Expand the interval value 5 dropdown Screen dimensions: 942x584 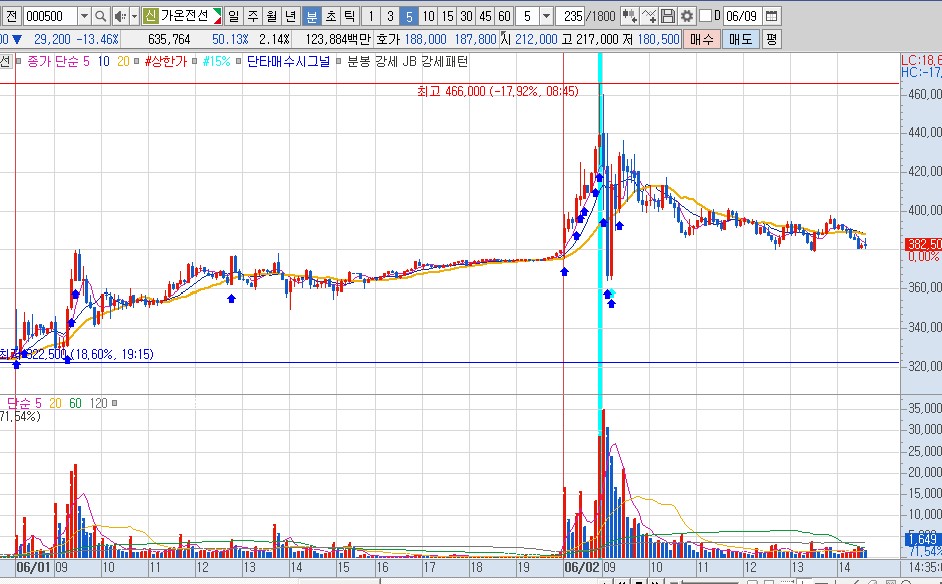546,16
